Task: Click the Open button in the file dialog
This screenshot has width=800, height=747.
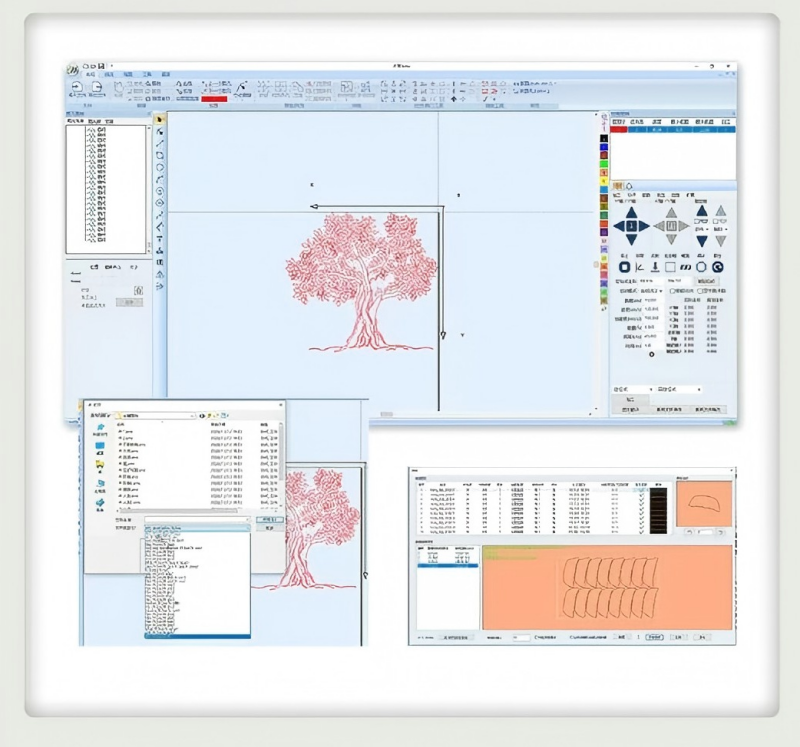Action: tap(268, 520)
